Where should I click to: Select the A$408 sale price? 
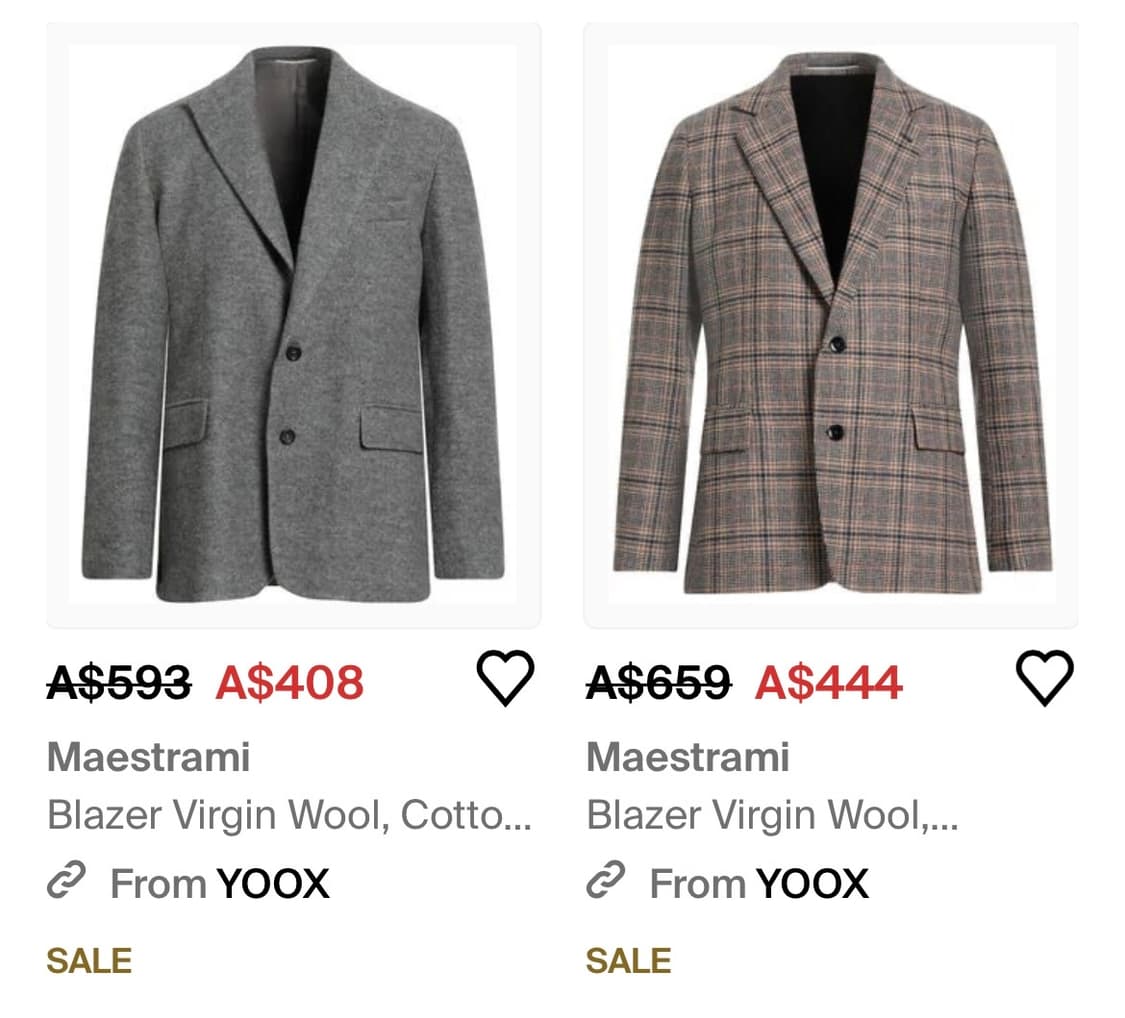point(290,683)
